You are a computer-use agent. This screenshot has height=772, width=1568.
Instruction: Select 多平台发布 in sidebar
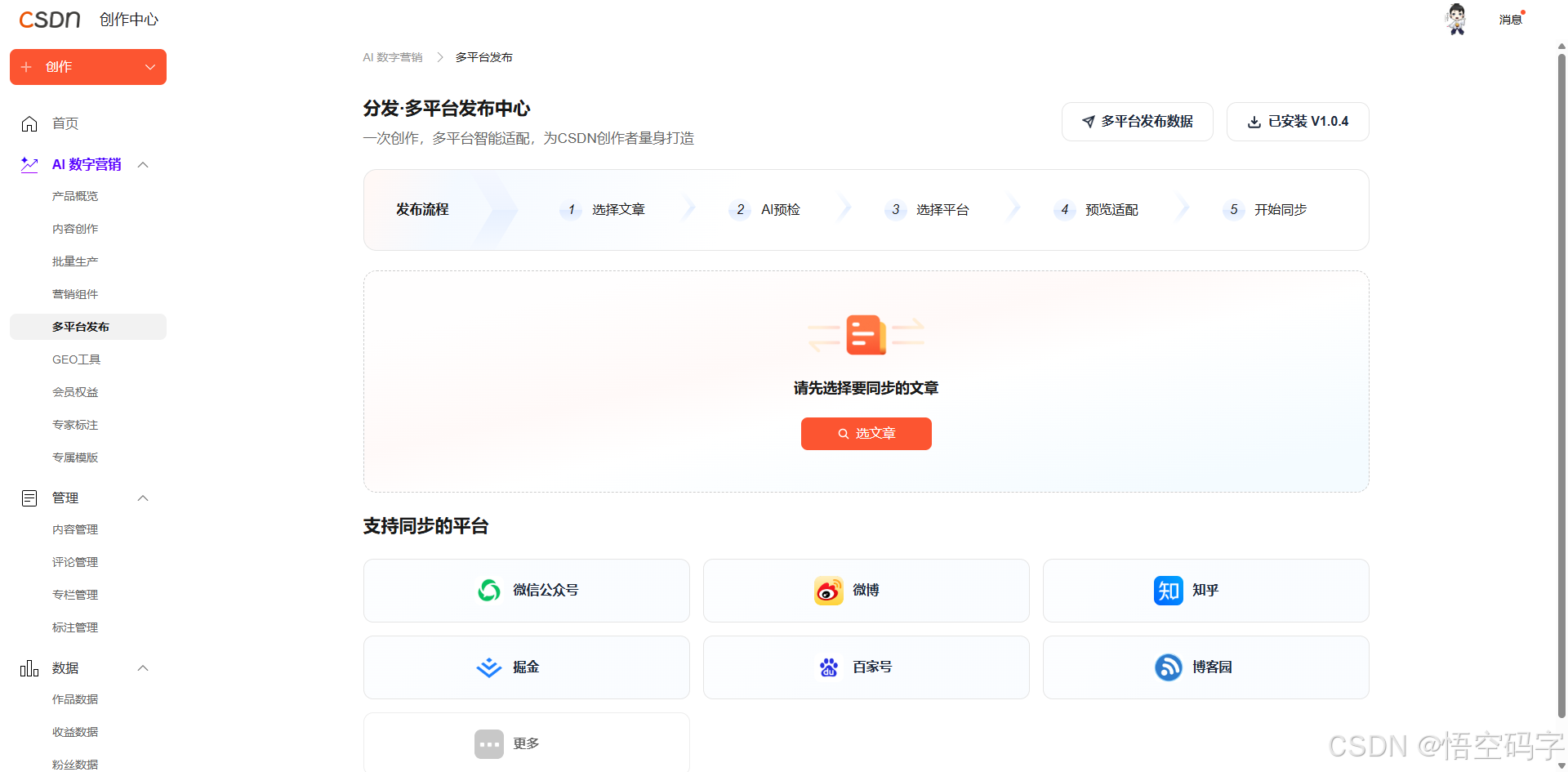pyautogui.click(x=88, y=327)
